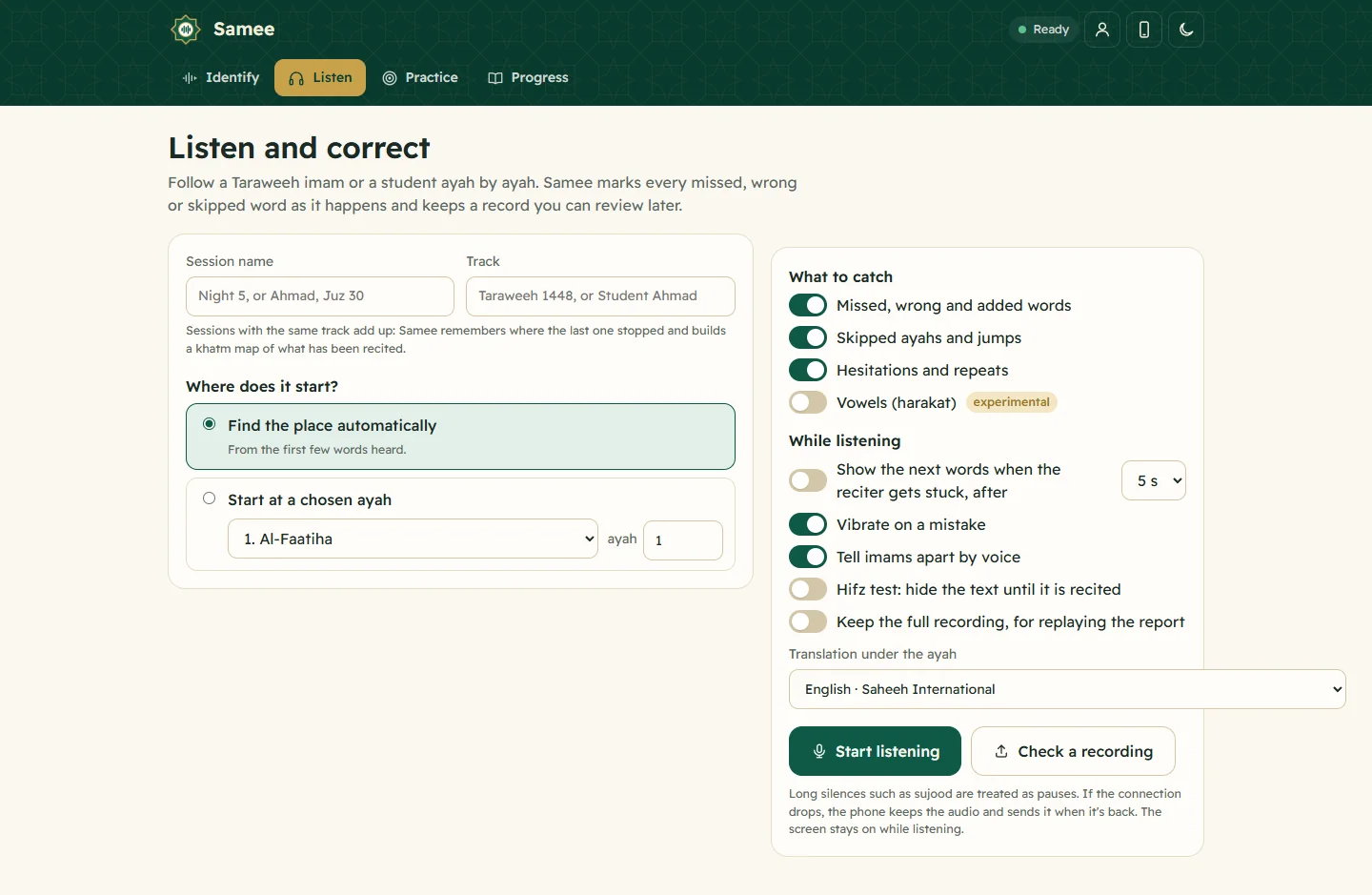Enable Hifz test hide text toggle
Viewport: 1372px width, 895px height.
click(x=808, y=589)
